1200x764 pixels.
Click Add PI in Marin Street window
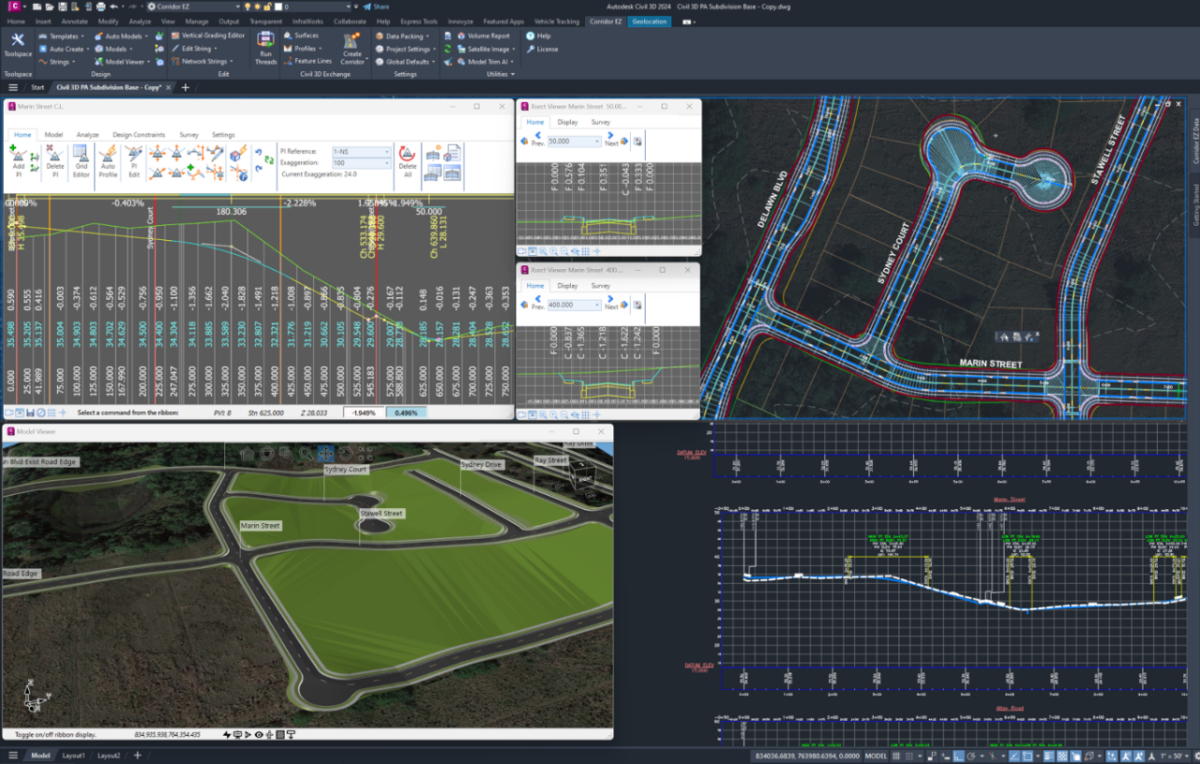click(16, 162)
